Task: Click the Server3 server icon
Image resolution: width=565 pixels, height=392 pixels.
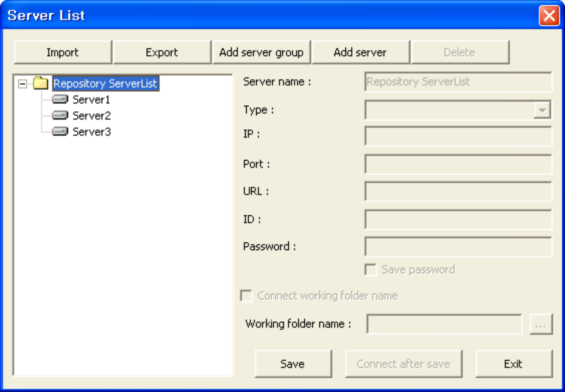Action: (60, 132)
